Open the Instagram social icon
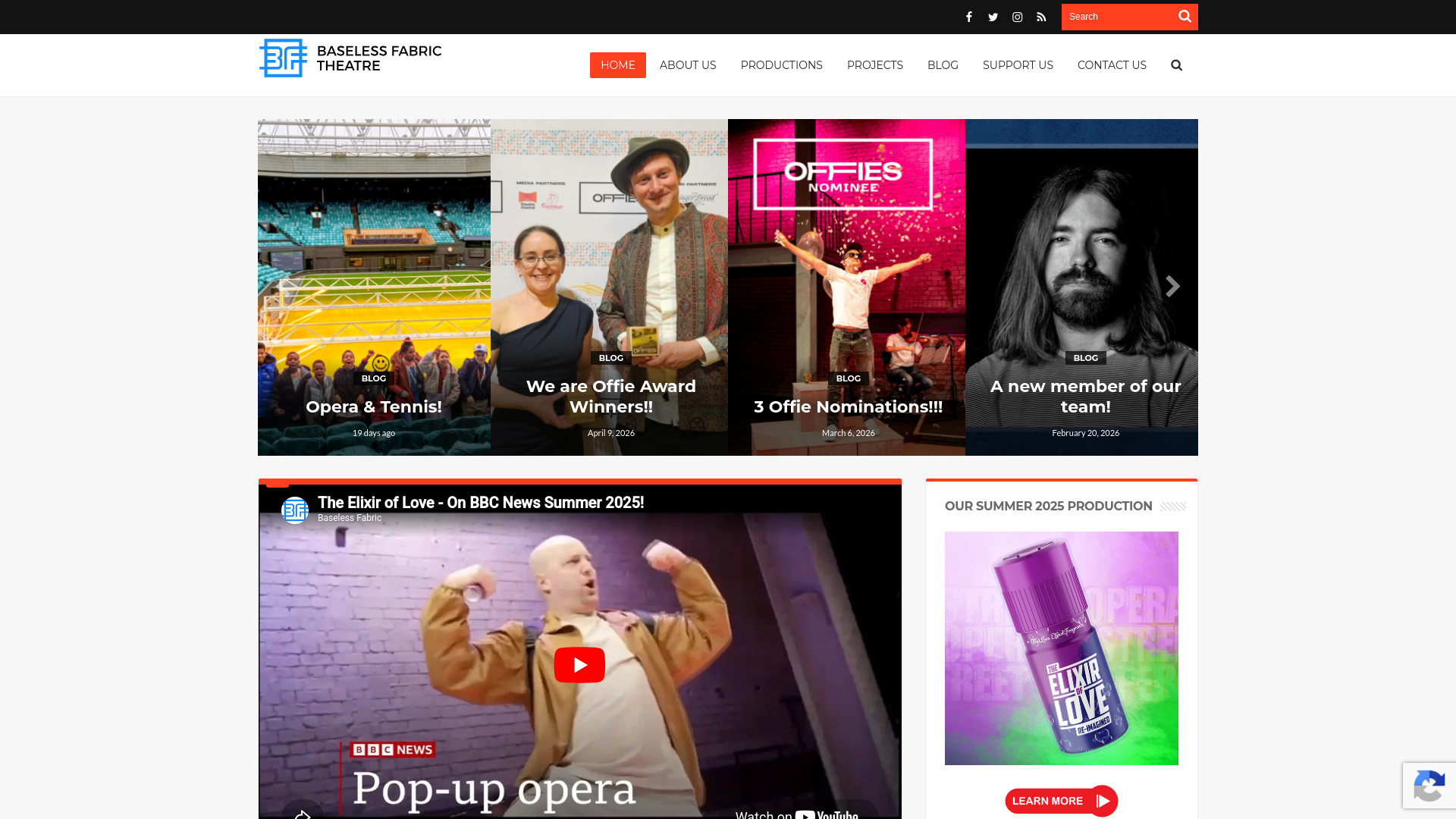The width and height of the screenshot is (1456, 819). tap(1017, 17)
